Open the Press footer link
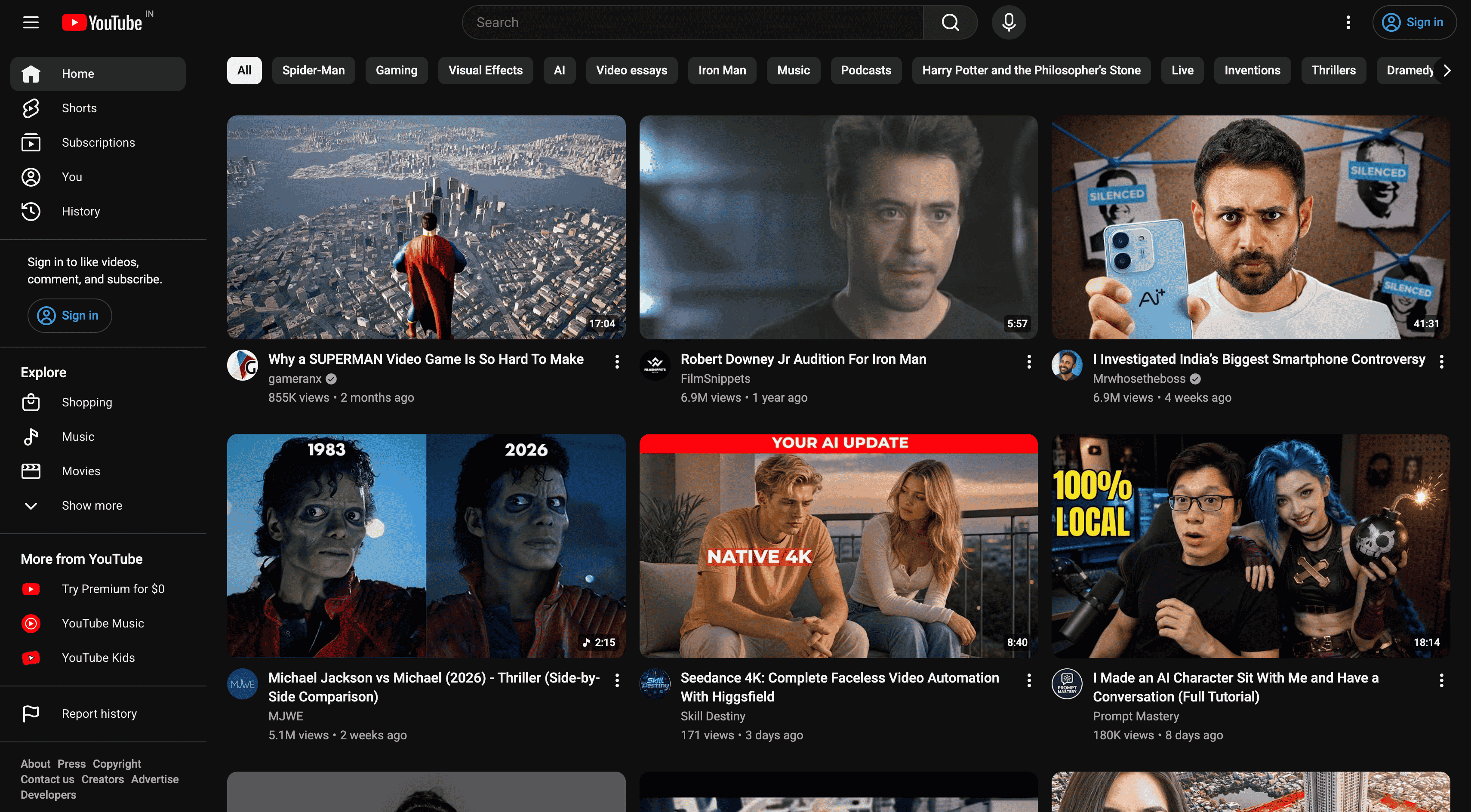This screenshot has height=812, width=1471. 71,763
